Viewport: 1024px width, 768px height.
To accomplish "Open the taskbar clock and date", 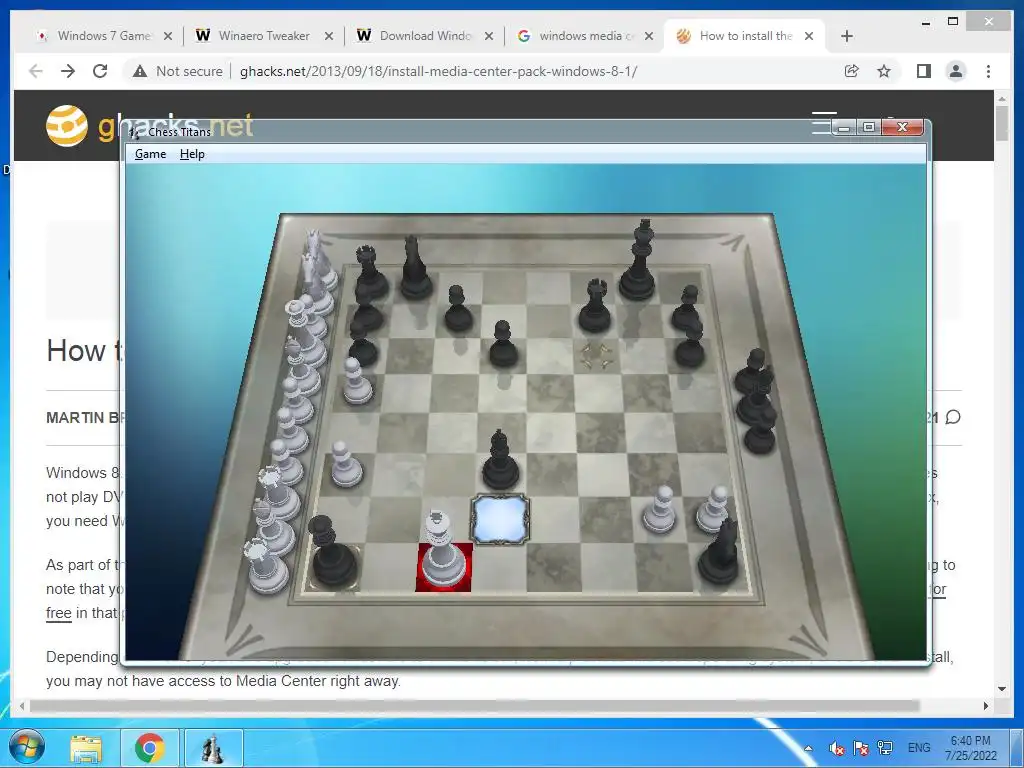I will [x=970, y=748].
